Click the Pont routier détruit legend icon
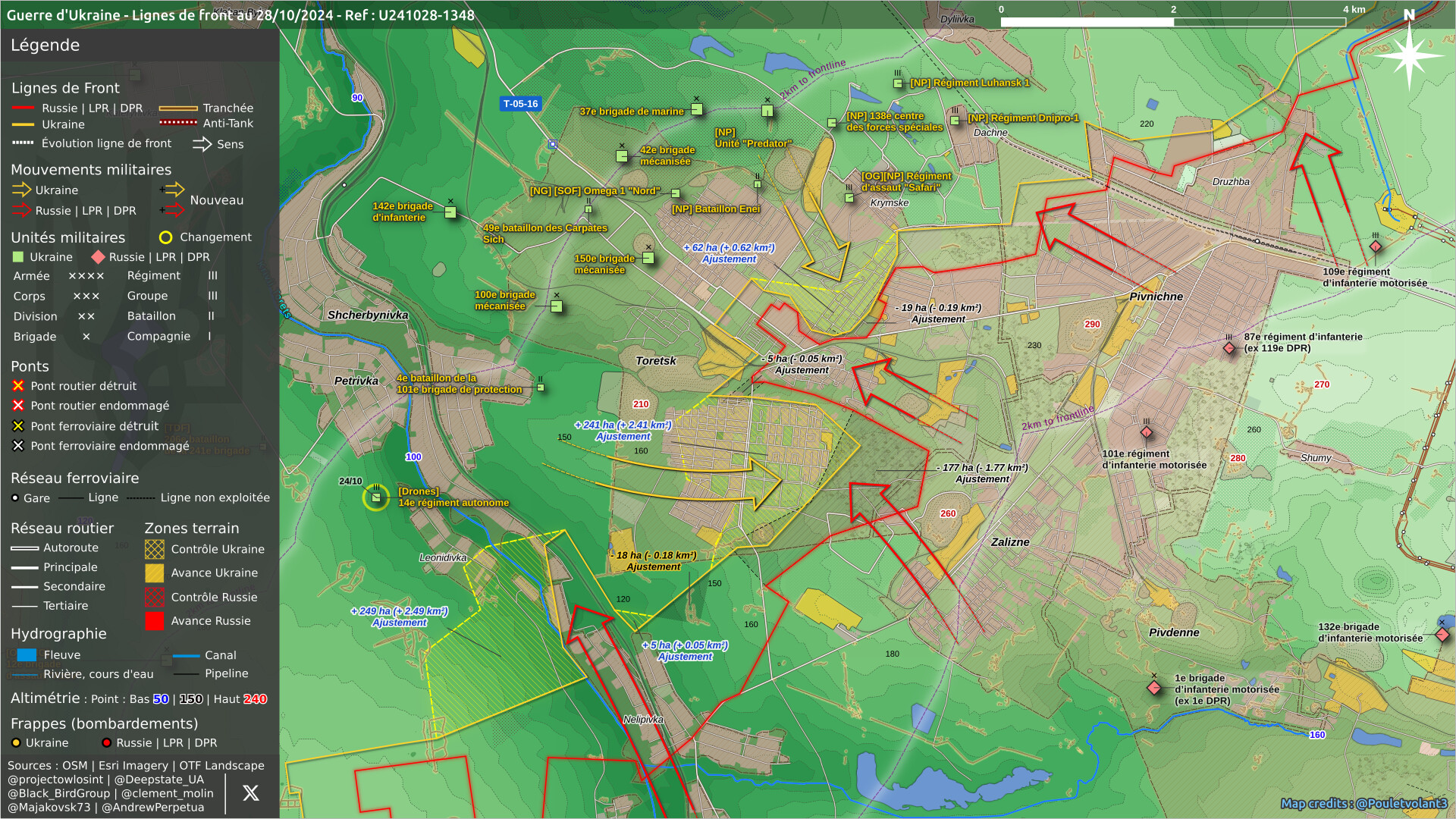The width and height of the screenshot is (1456, 819). (x=18, y=386)
